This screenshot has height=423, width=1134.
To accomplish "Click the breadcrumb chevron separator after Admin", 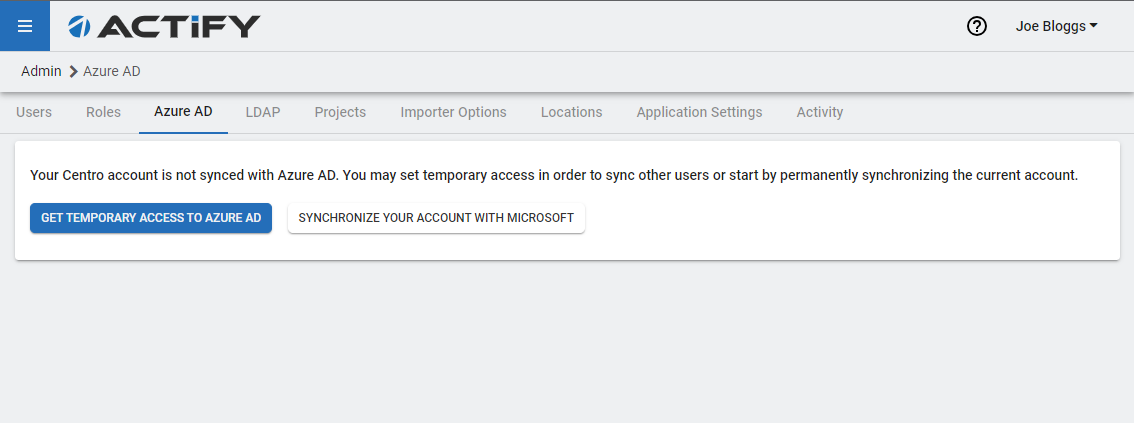I will pos(73,72).
